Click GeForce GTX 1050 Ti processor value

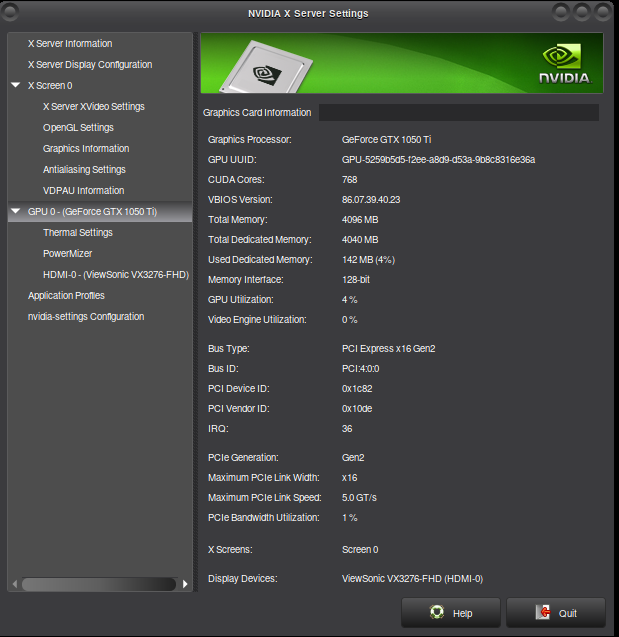(386, 140)
